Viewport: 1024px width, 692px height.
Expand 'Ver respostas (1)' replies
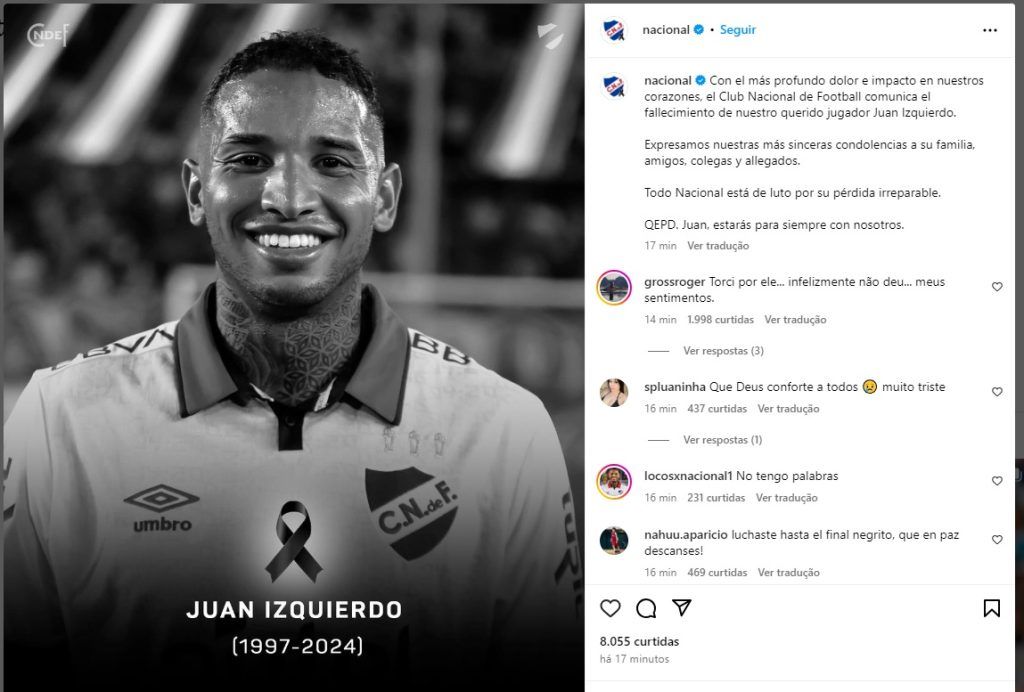(x=722, y=439)
